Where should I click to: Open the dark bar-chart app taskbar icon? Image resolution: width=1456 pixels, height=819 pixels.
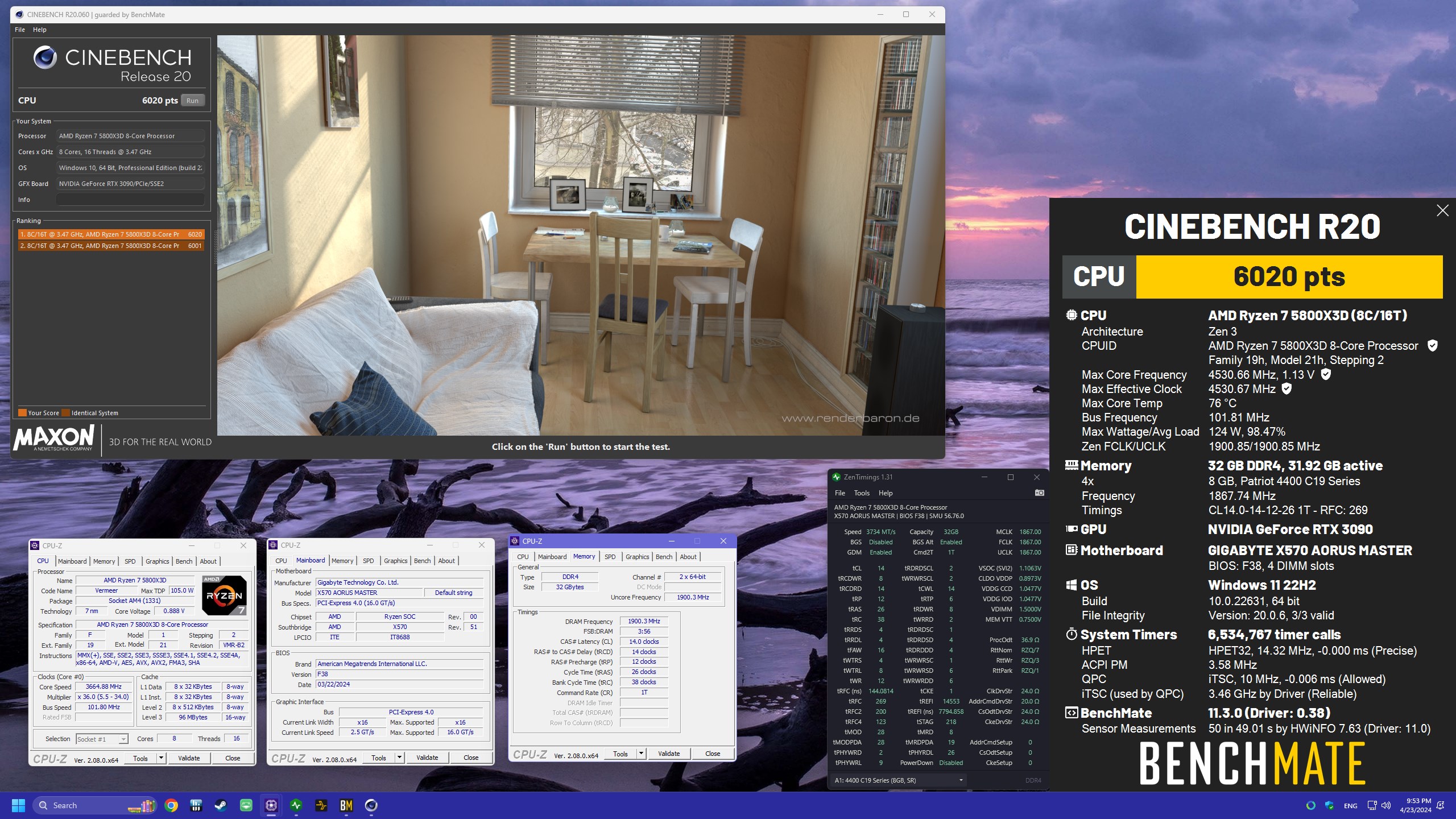click(196, 805)
